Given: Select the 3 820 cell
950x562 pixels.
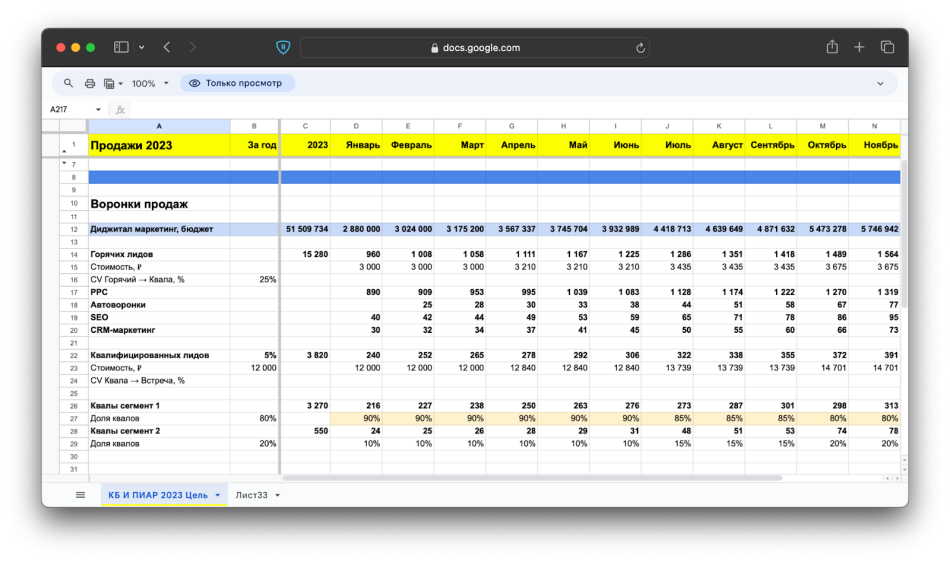Looking at the screenshot, I should pos(305,355).
